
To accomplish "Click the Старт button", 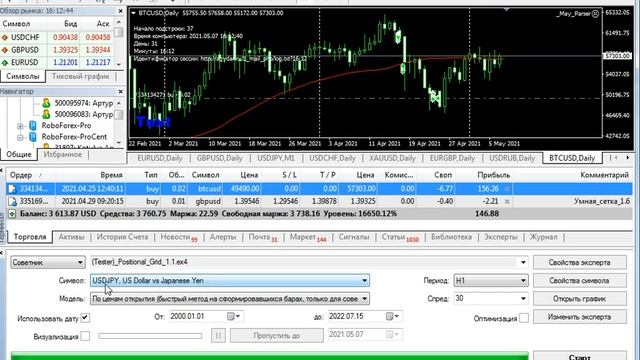I will (580, 356).
